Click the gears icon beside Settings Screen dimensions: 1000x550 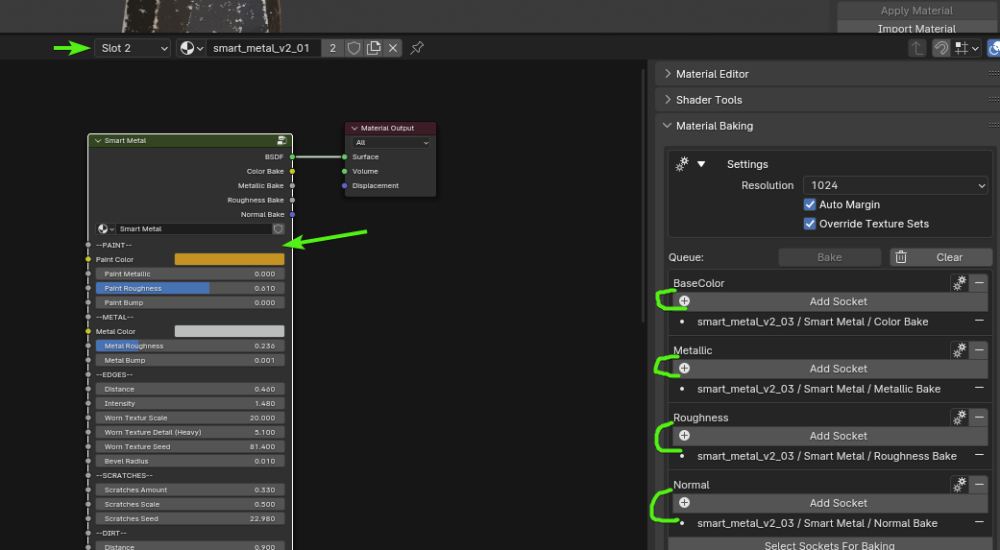coord(682,164)
